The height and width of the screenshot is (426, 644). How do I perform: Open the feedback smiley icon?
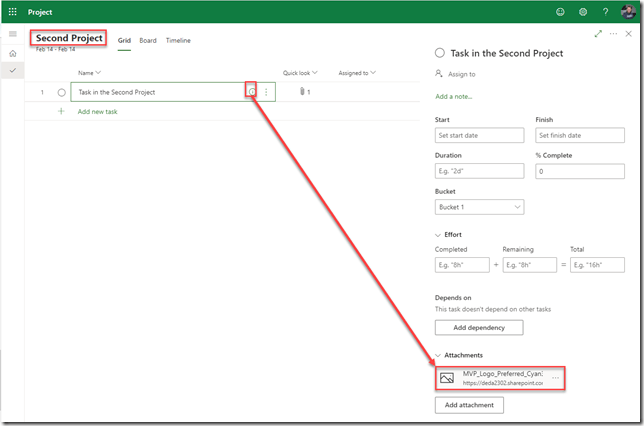point(560,12)
